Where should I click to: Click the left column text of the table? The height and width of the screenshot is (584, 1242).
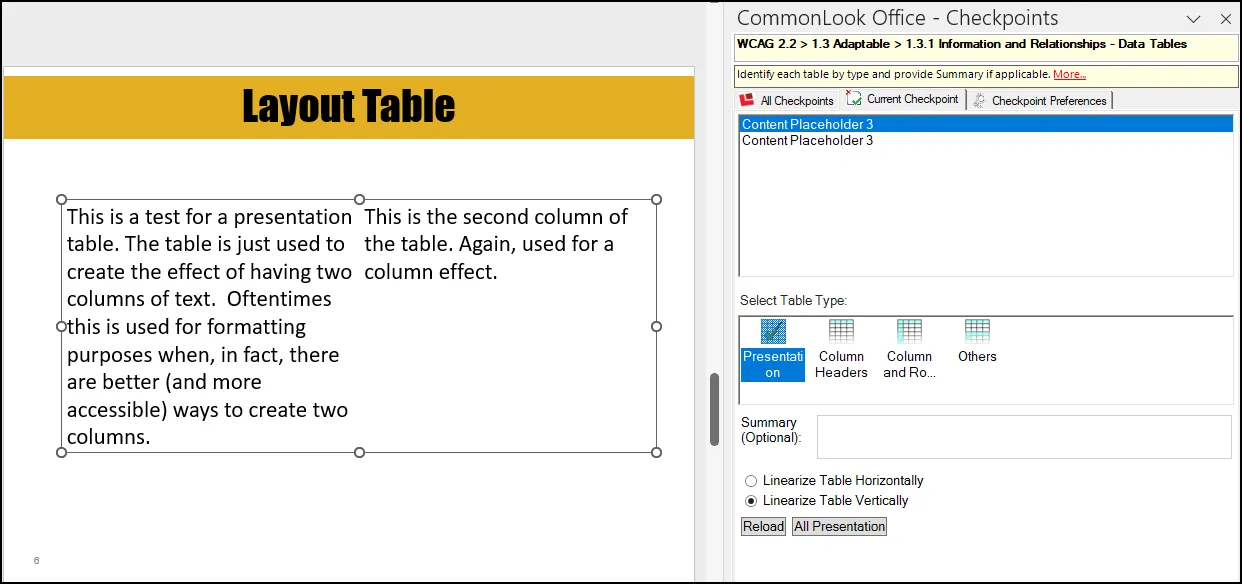(x=210, y=326)
